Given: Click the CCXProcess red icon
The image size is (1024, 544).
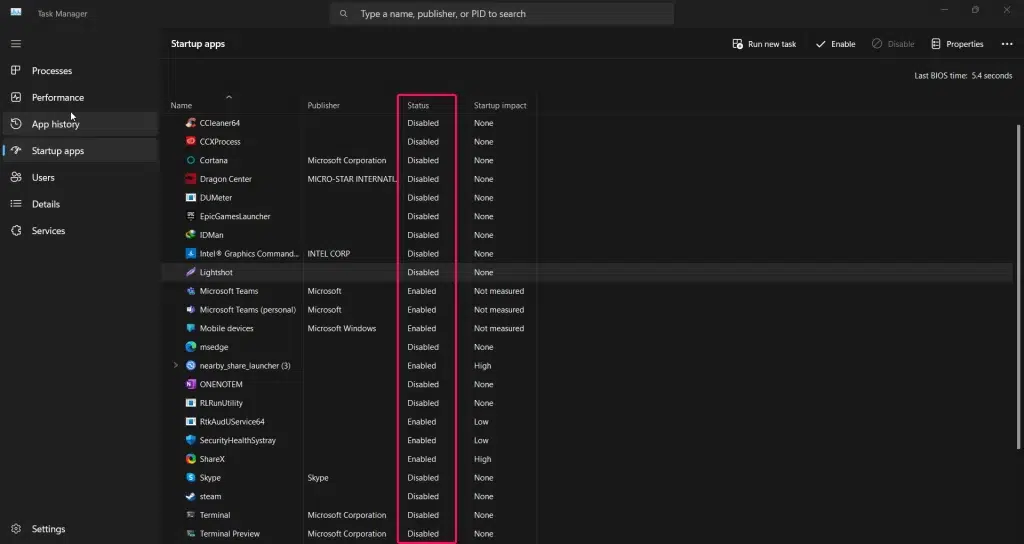Looking at the screenshot, I should click(x=191, y=141).
